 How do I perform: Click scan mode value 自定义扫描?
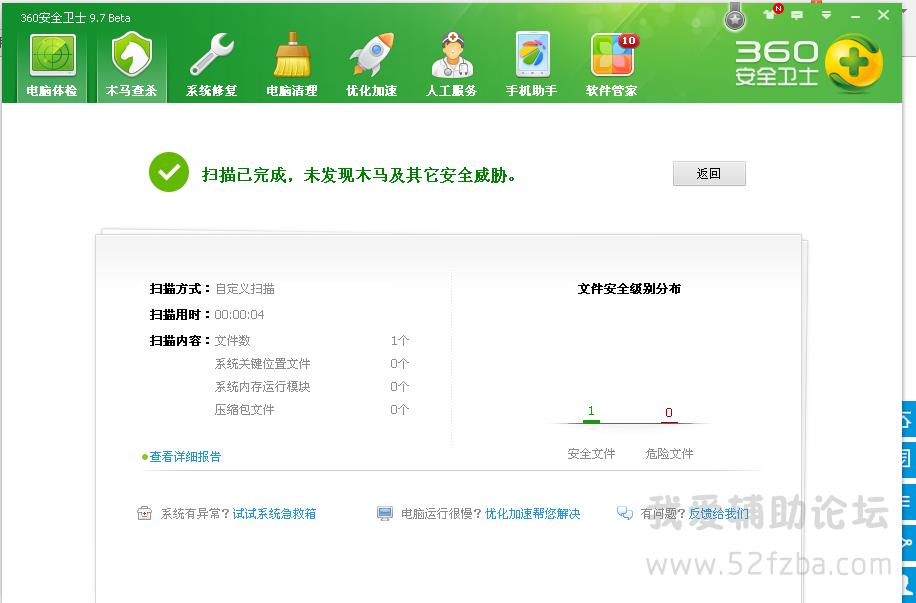tap(245, 289)
